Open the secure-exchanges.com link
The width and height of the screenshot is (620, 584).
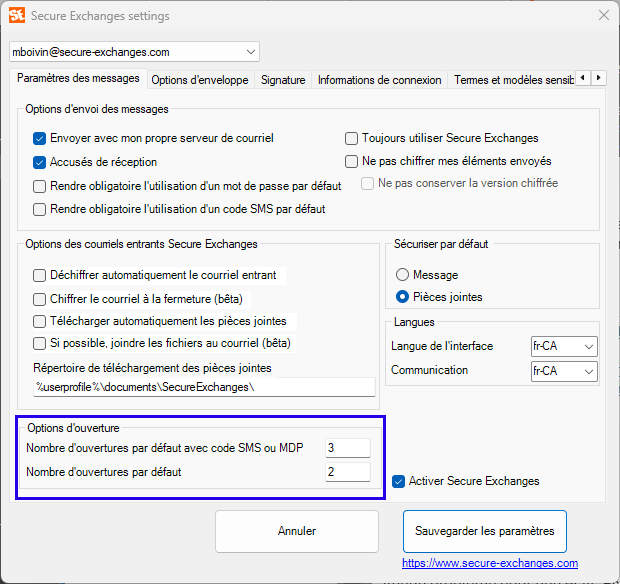pyautogui.click(x=490, y=563)
